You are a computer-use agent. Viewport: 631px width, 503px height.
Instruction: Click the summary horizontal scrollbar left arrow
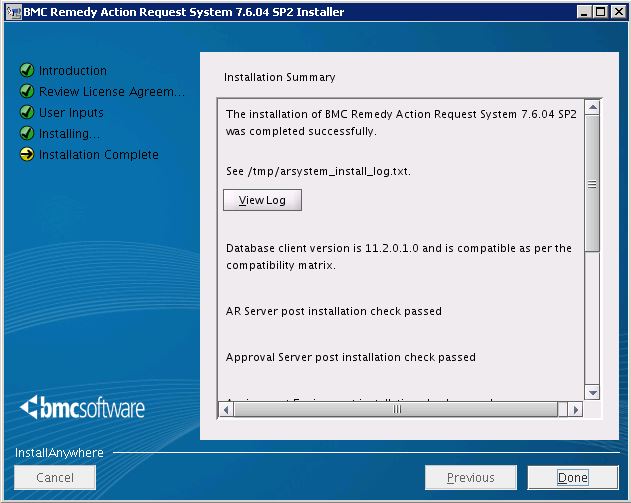227,410
